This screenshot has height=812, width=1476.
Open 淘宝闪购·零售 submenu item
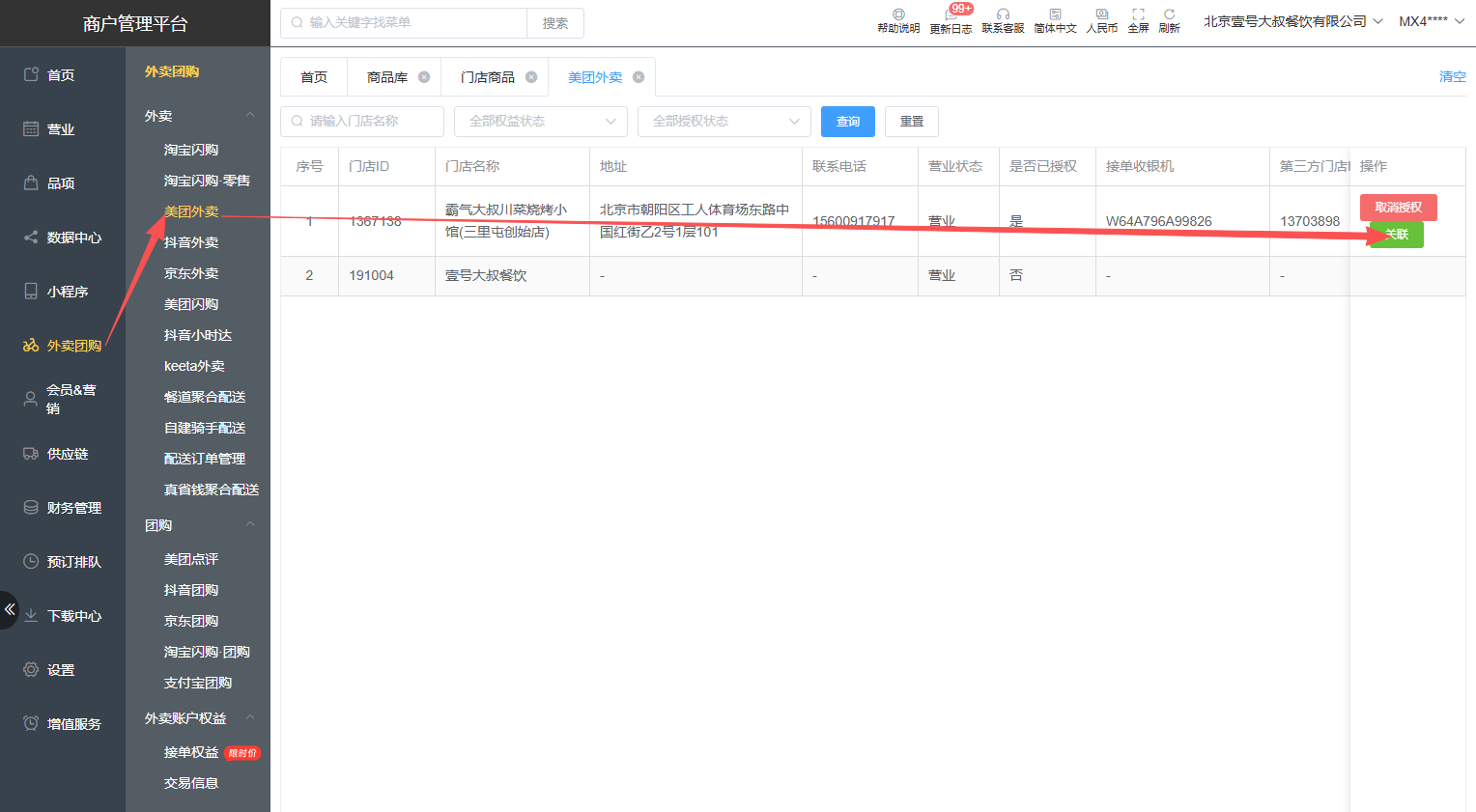pyautogui.click(x=207, y=181)
